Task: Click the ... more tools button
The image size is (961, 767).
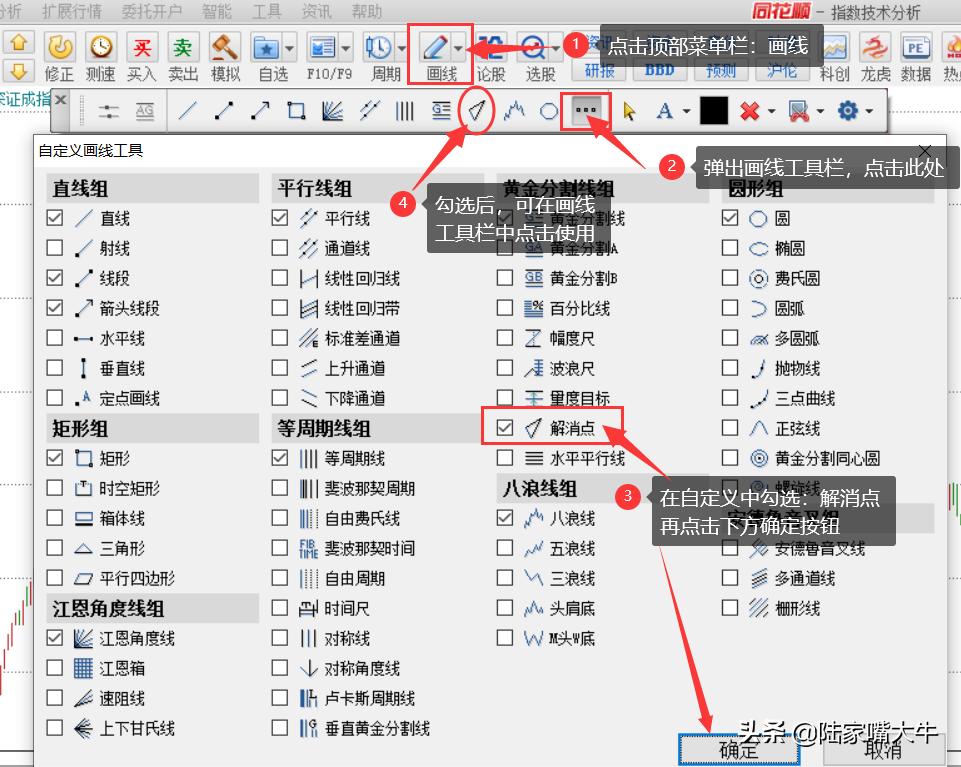Action: pyautogui.click(x=588, y=110)
